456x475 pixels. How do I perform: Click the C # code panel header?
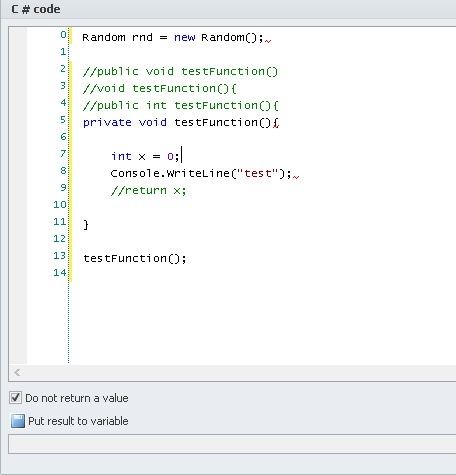[x=36, y=9]
